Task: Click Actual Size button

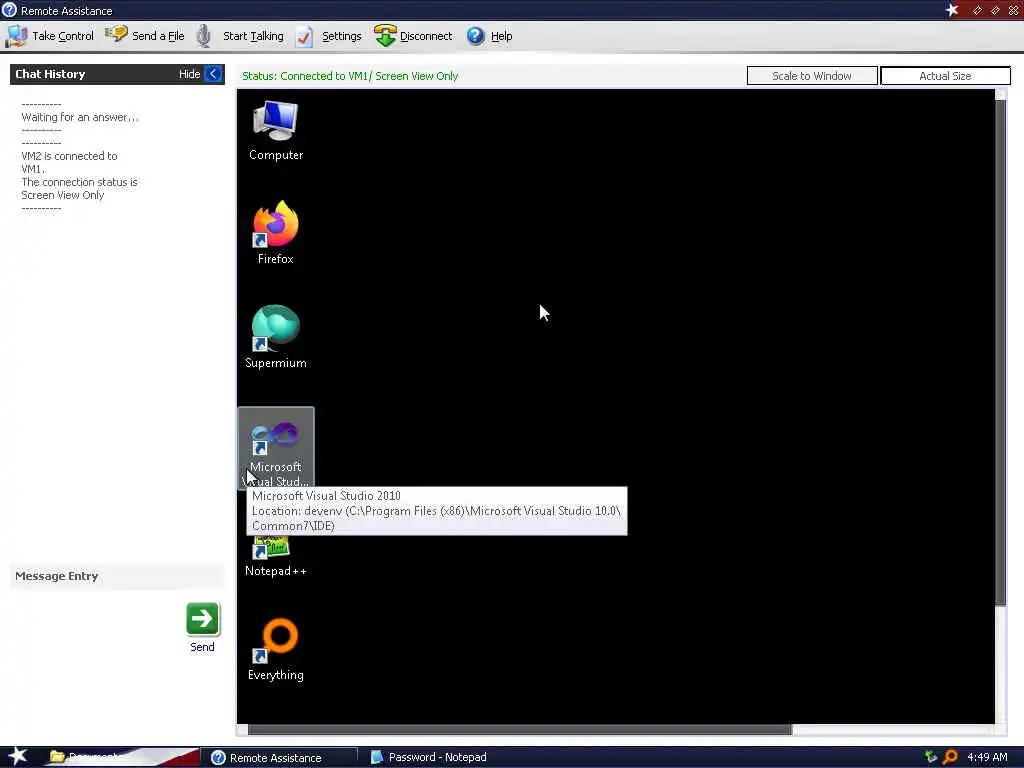Action: point(945,76)
